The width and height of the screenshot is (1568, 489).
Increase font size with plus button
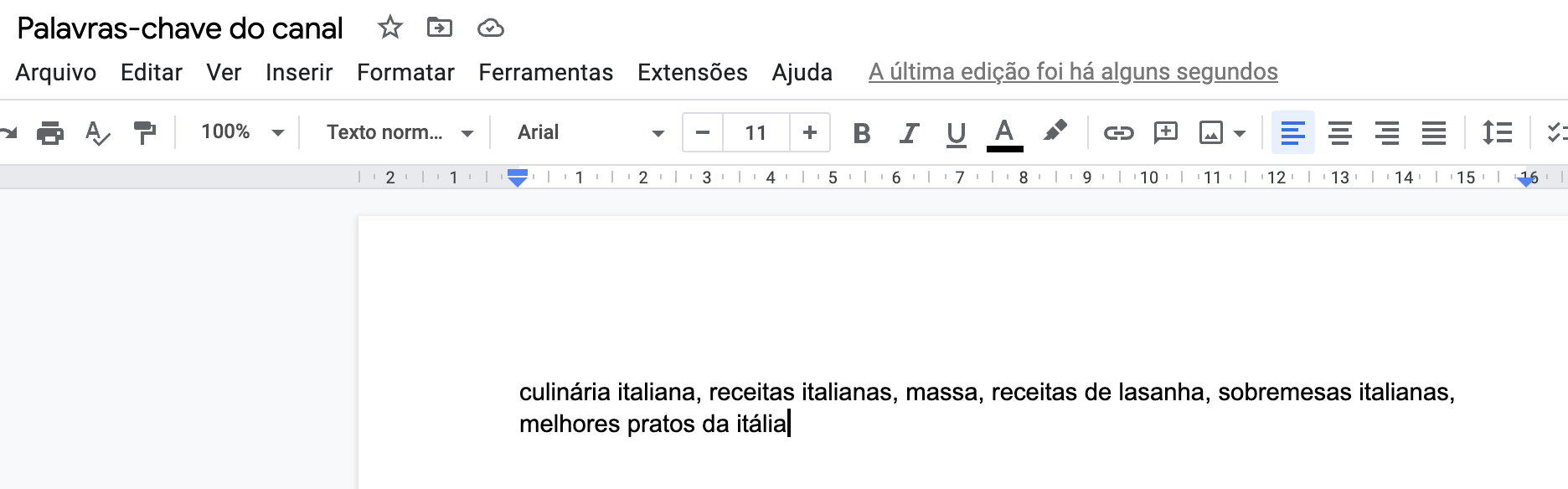809,132
